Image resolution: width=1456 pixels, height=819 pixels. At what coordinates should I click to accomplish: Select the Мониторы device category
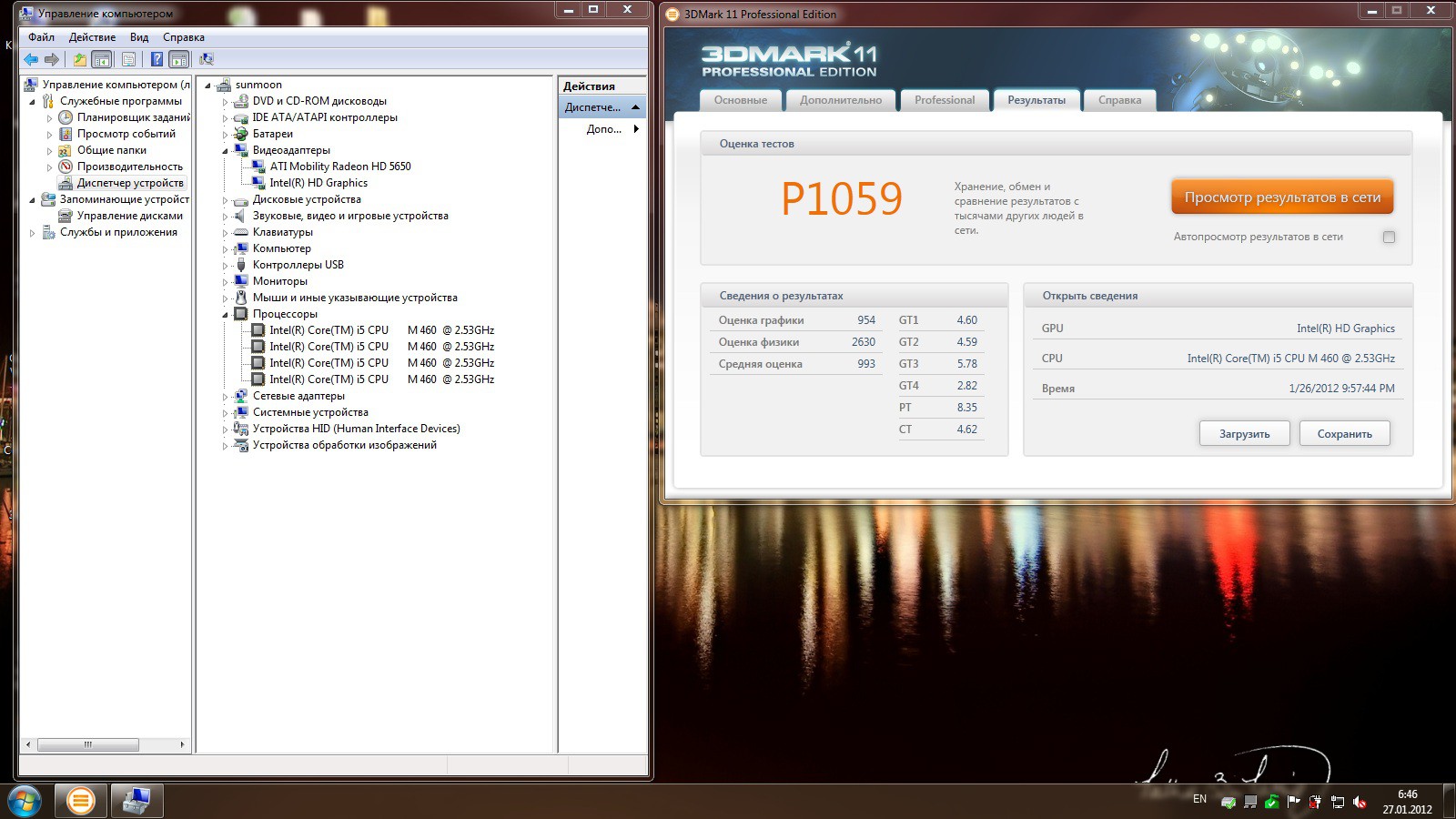(x=280, y=281)
